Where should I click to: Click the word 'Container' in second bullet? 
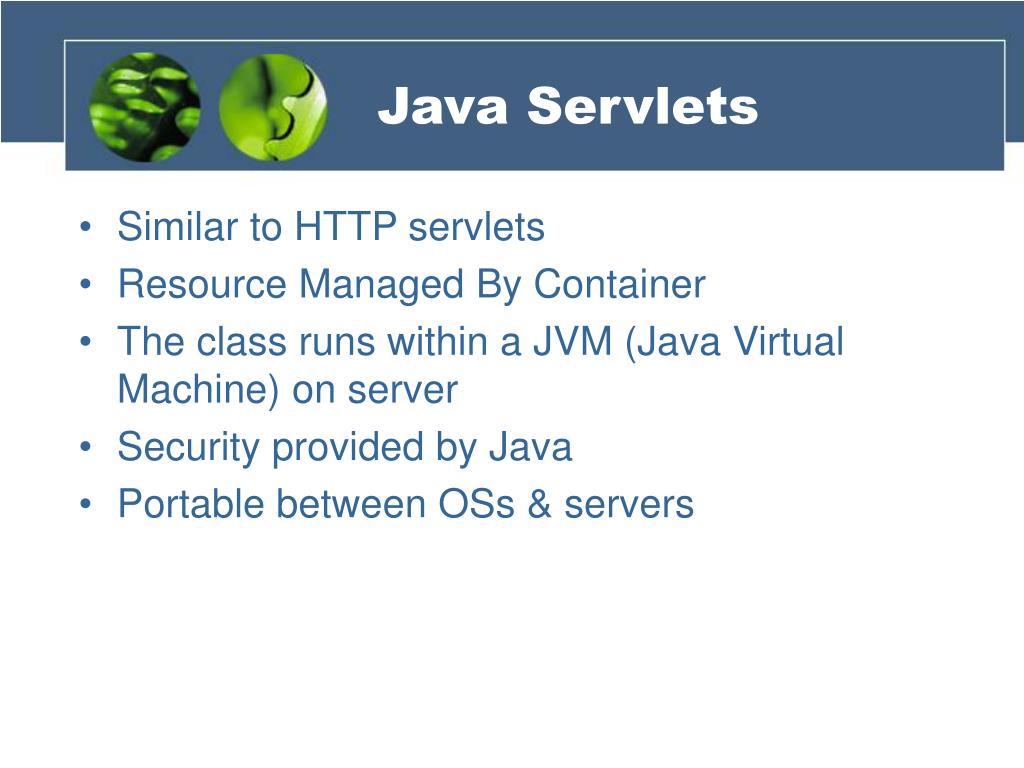(x=620, y=285)
